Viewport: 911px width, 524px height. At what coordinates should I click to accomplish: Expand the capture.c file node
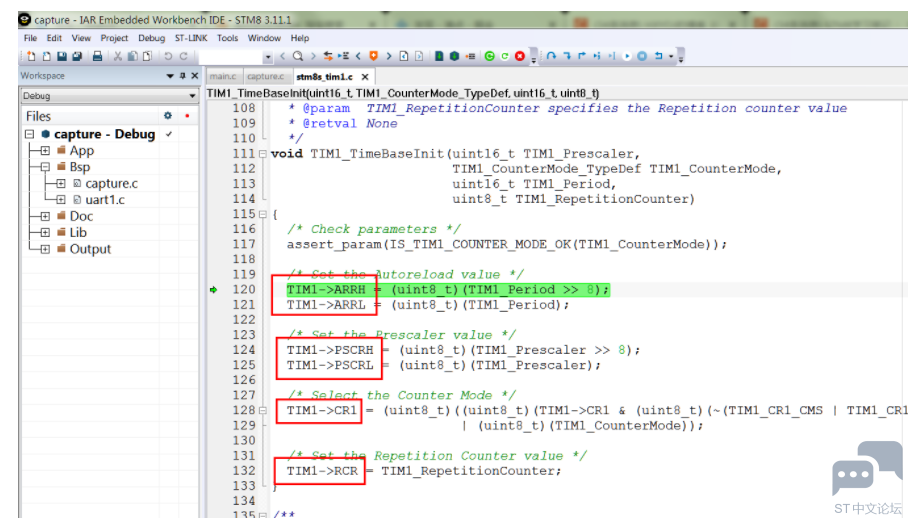point(61,184)
